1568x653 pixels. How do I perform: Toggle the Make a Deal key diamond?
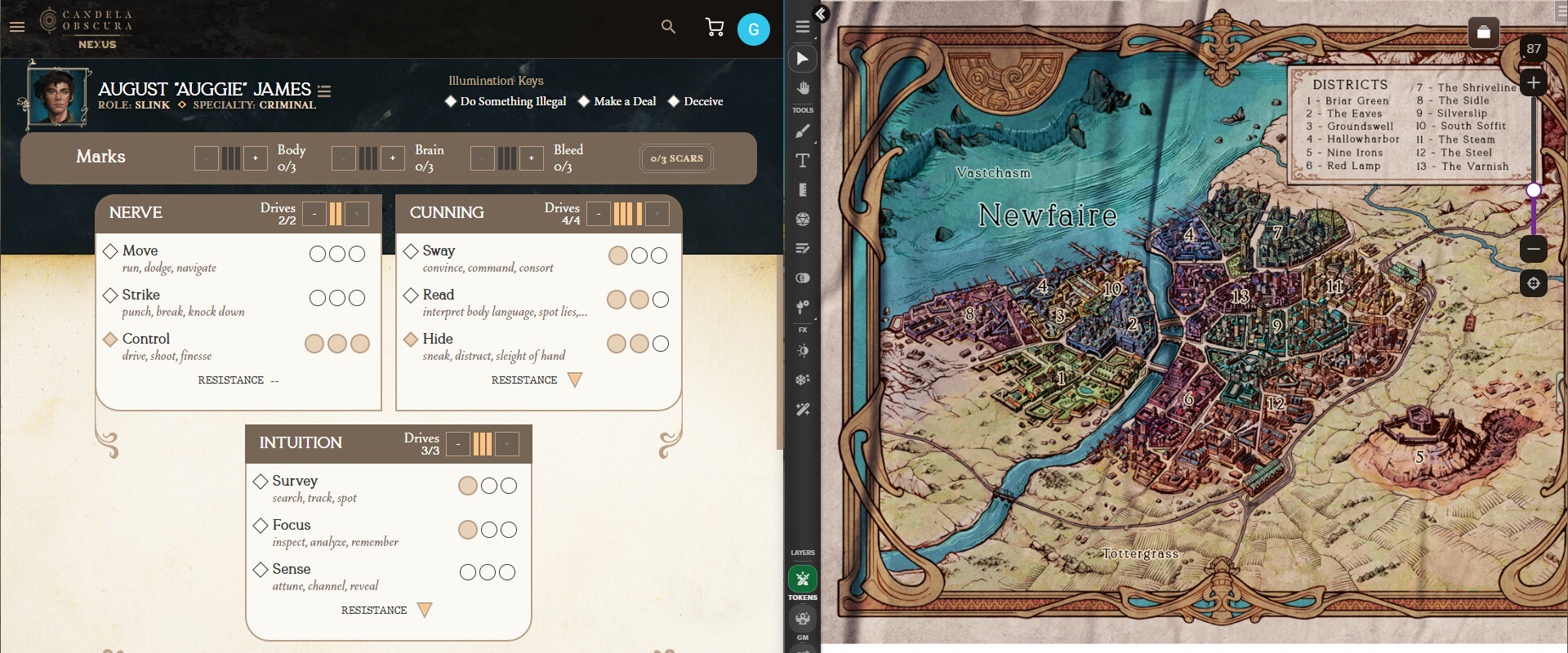[x=584, y=101]
